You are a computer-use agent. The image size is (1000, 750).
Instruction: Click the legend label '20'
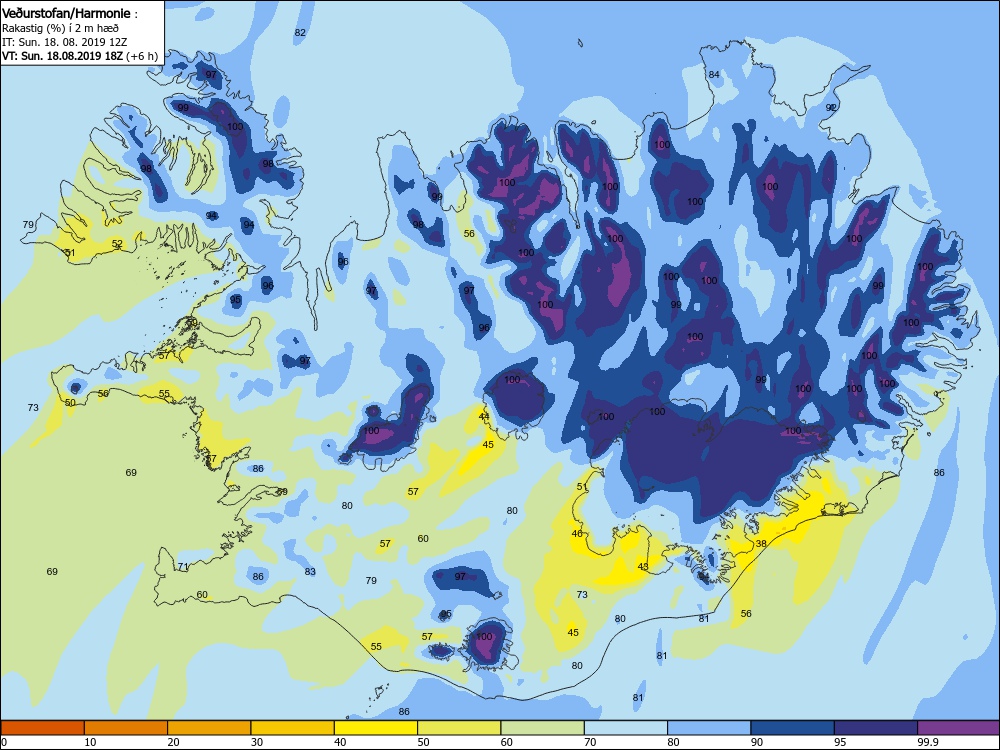pyautogui.click(x=173, y=742)
